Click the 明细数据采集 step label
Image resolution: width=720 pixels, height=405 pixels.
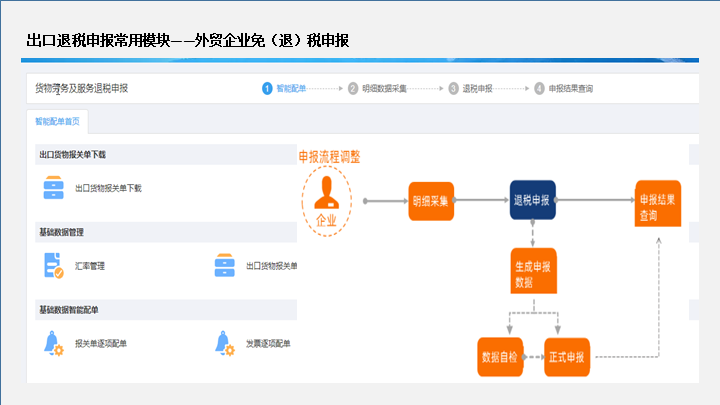(x=384, y=88)
